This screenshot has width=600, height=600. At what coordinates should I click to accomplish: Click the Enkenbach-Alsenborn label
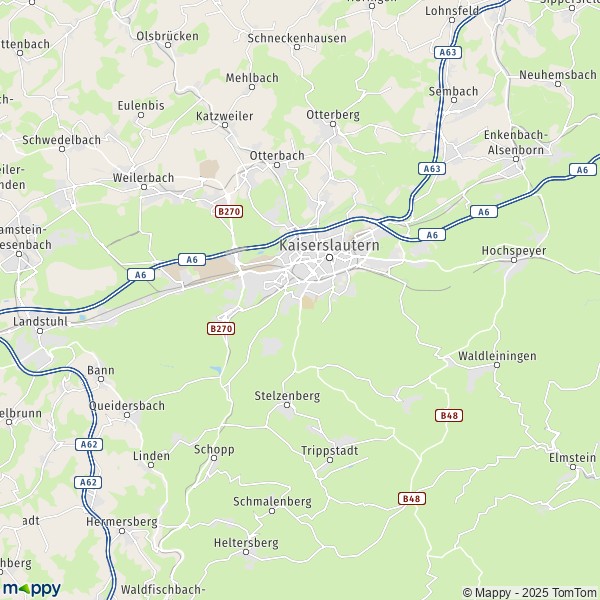(516, 142)
